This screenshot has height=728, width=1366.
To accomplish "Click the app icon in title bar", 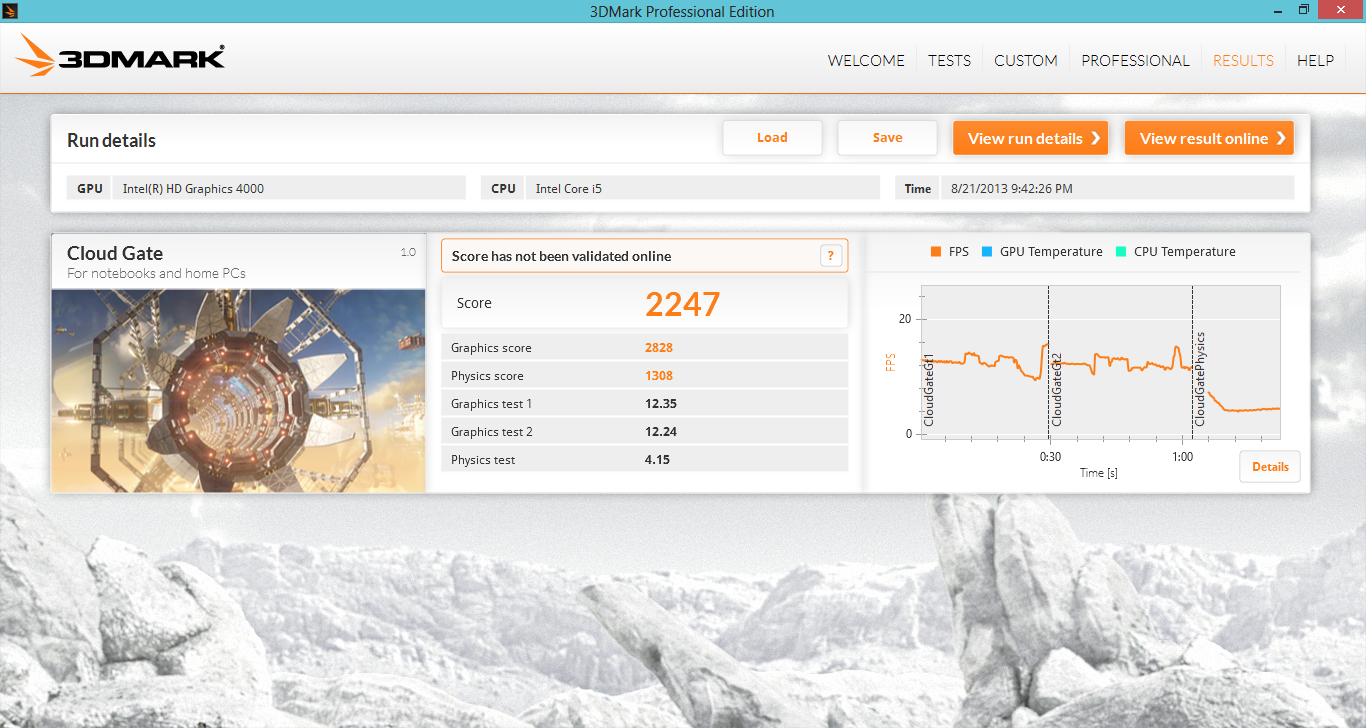I will point(9,10).
